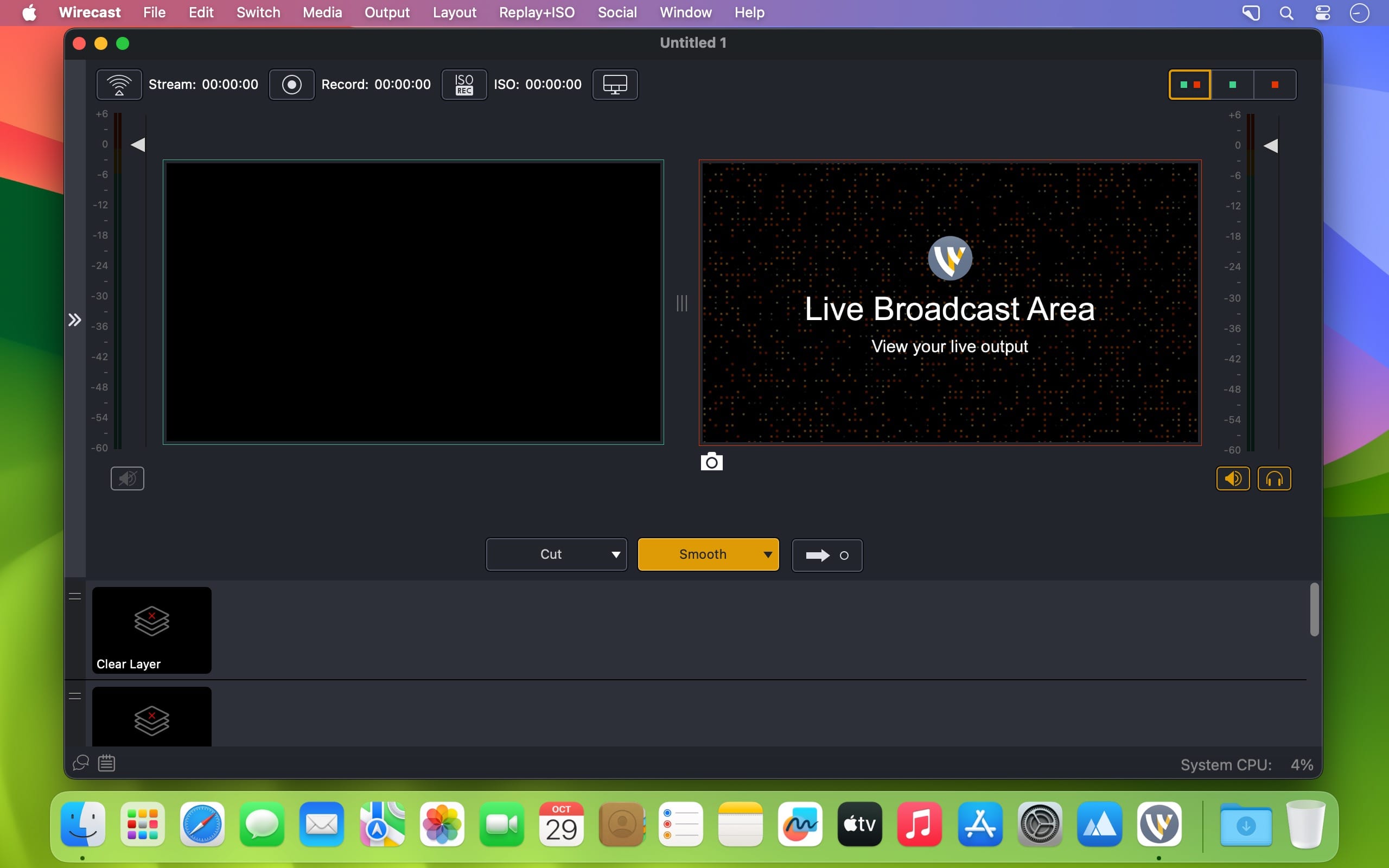Open the Output menu
The height and width of the screenshot is (868, 1389).
[x=387, y=12]
